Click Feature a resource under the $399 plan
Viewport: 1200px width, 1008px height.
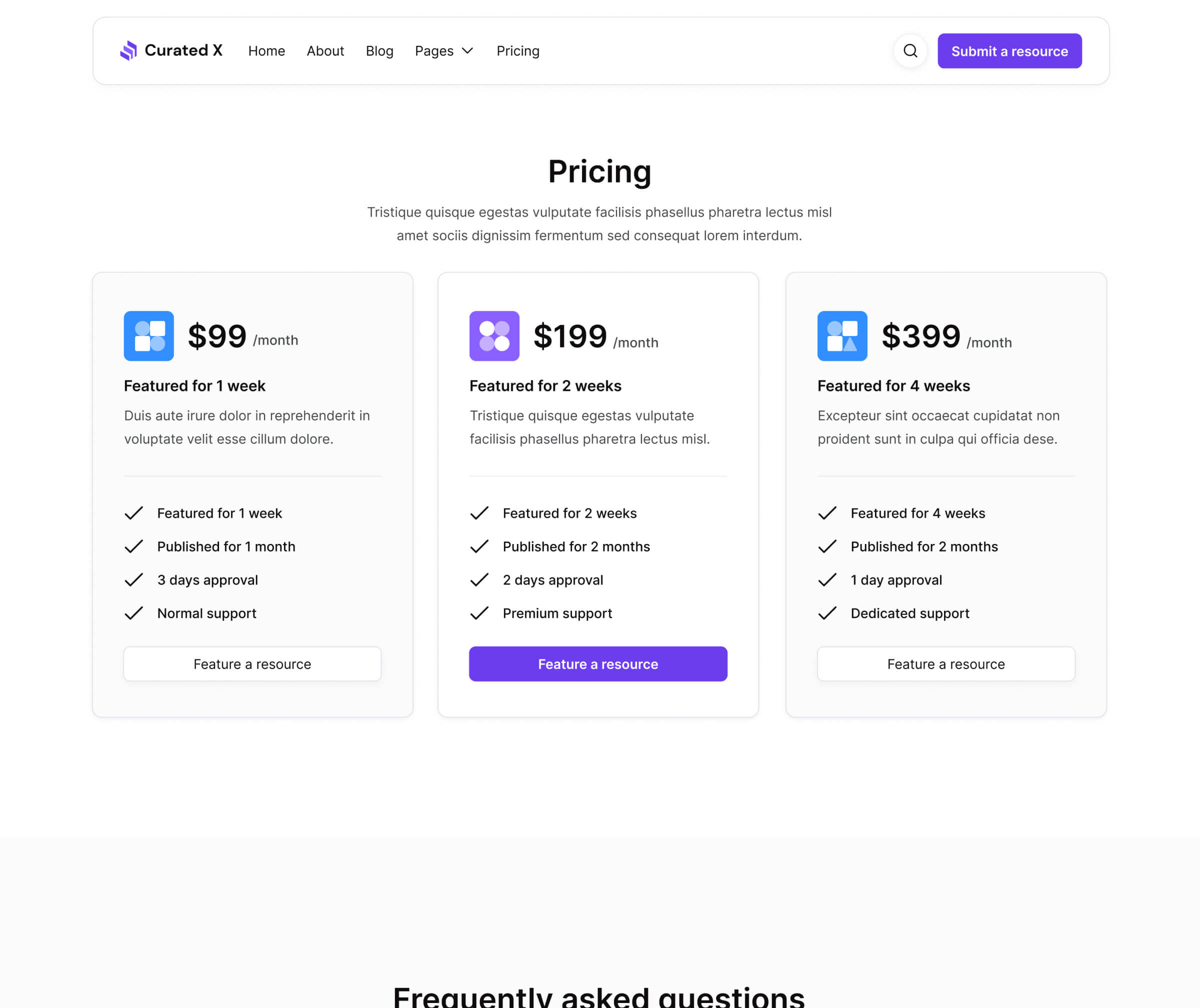pos(945,664)
